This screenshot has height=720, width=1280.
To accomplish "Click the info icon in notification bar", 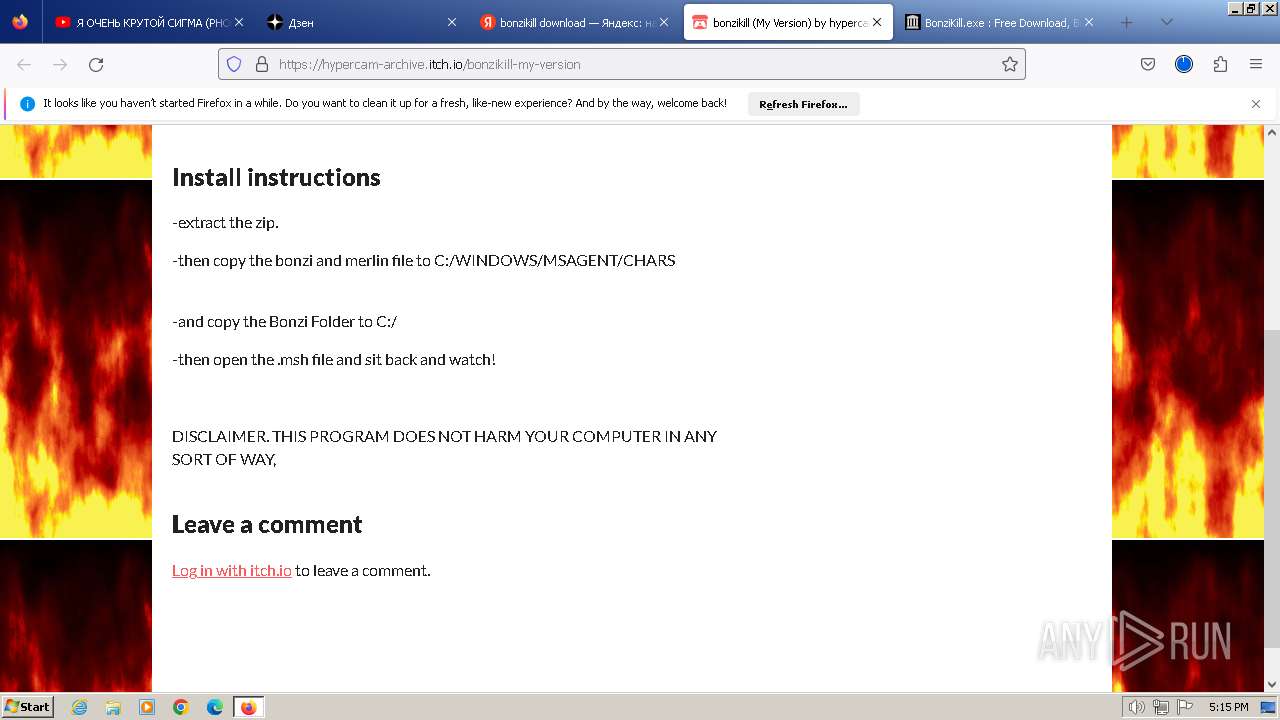I will [27, 104].
